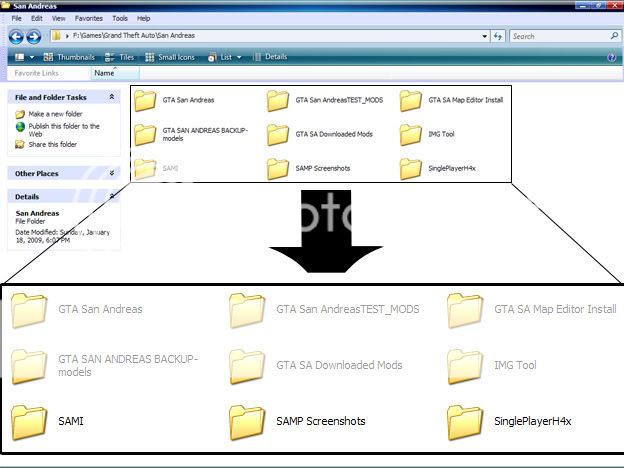Image resolution: width=624 pixels, height=468 pixels.
Task: Switch to Details view in the toolbar
Action: coord(270,57)
